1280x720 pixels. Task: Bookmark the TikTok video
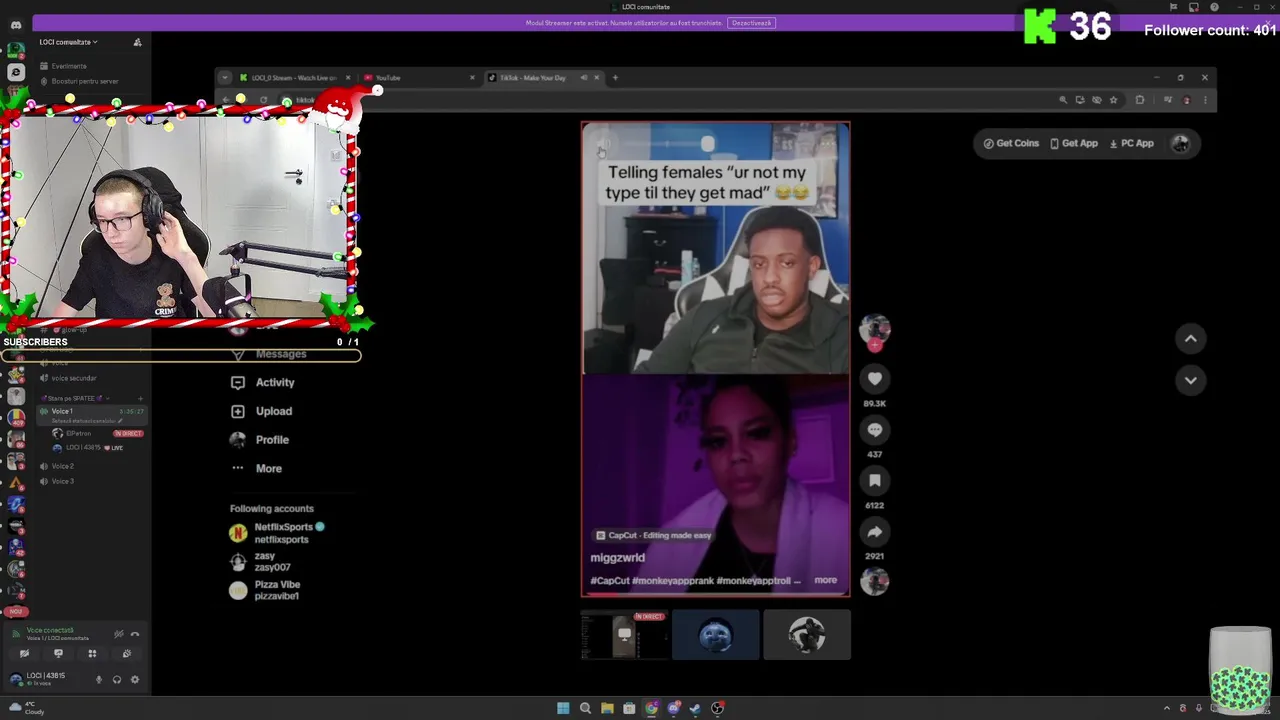(x=875, y=481)
